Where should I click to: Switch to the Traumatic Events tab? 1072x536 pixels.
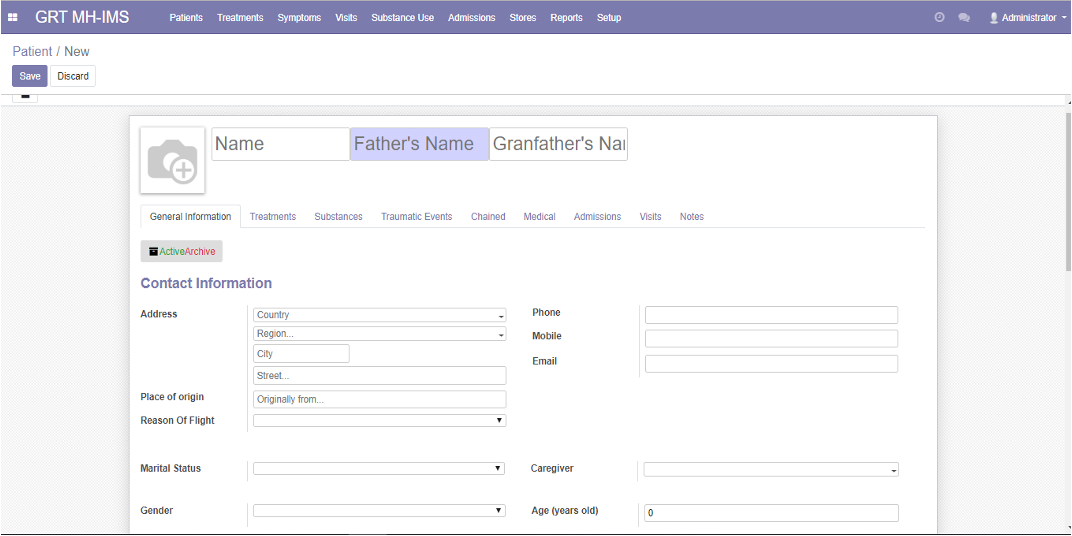pos(416,217)
